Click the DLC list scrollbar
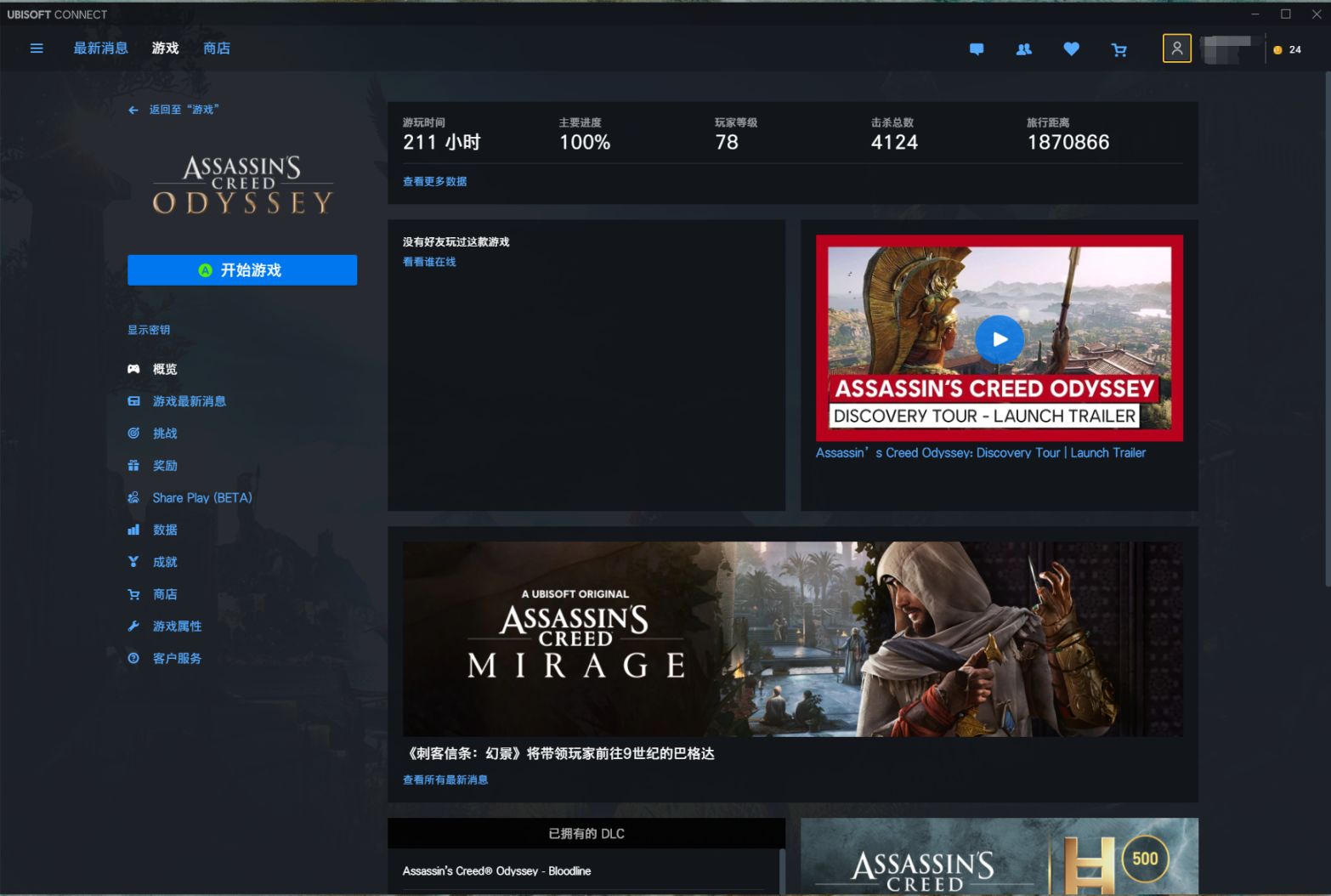The height and width of the screenshot is (896, 1331). 782,872
